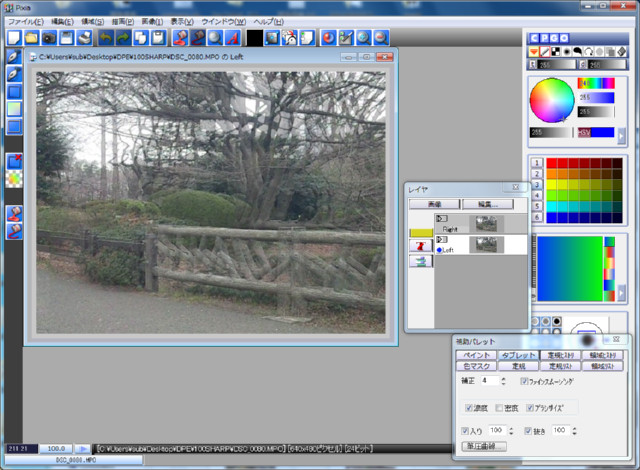Click the filter image icon next to black box
The image size is (640, 470).
[x=272, y=38]
